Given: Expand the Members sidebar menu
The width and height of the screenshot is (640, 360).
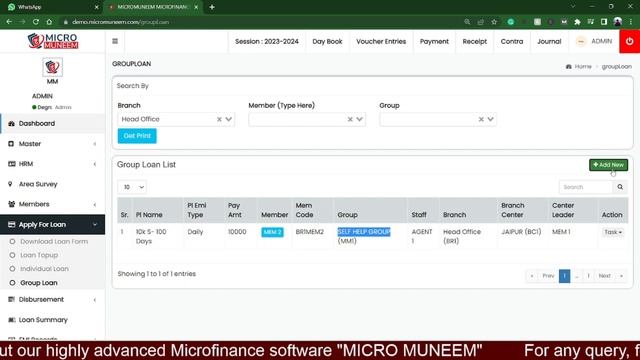Looking at the screenshot, I should [x=52, y=204].
